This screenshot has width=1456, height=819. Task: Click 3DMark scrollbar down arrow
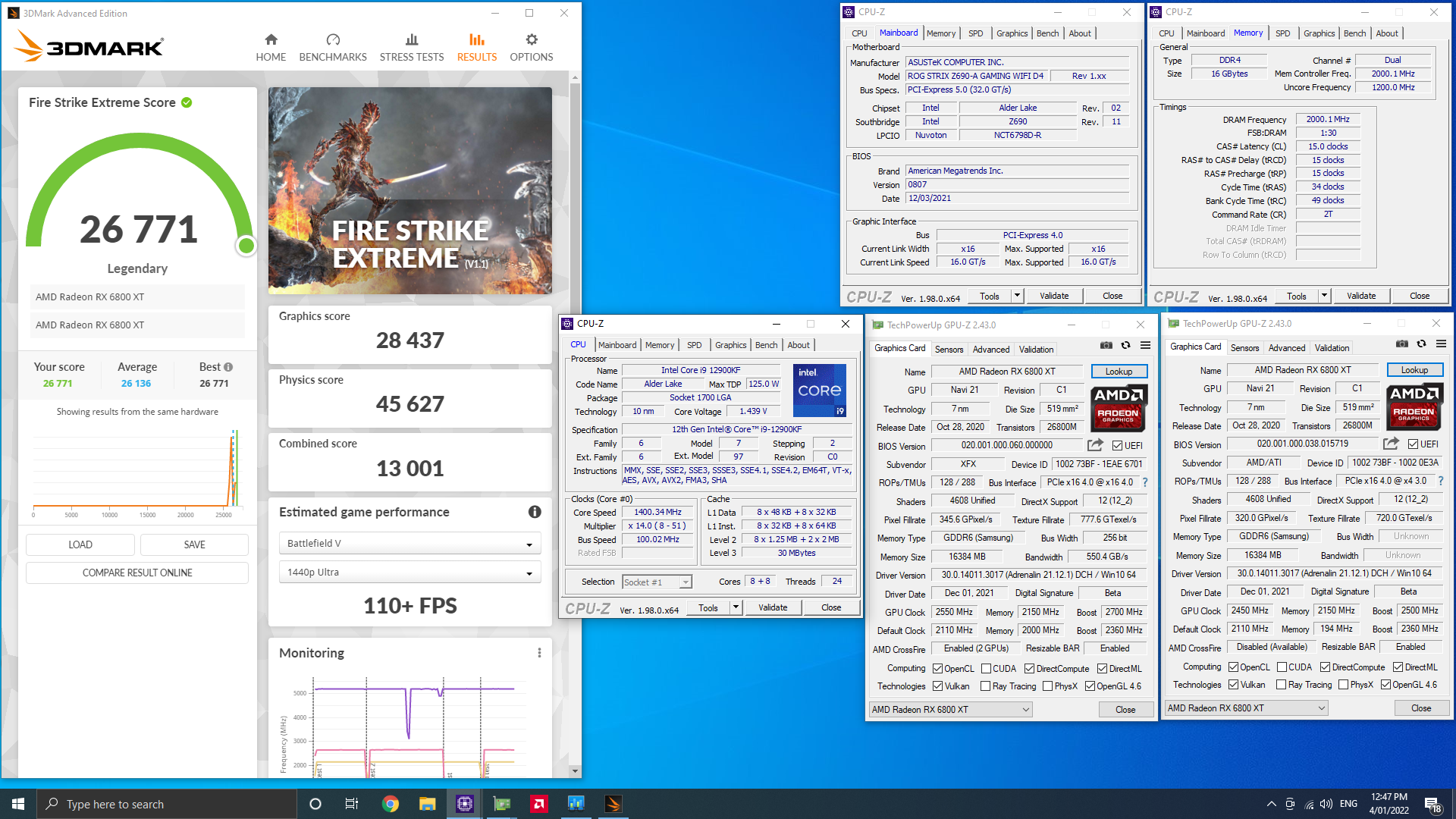pos(575,771)
